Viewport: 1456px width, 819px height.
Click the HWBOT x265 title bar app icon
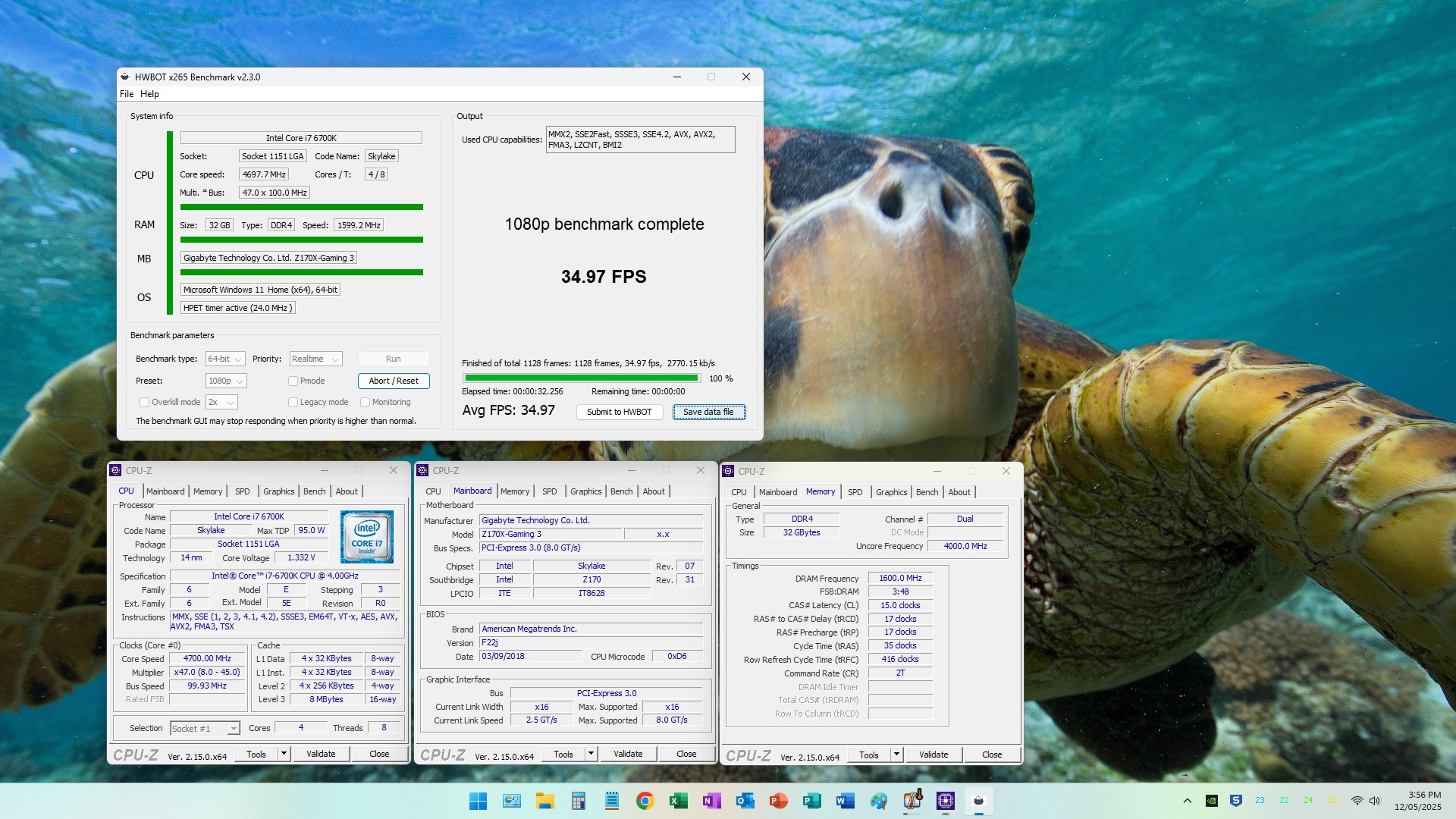[125, 77]
